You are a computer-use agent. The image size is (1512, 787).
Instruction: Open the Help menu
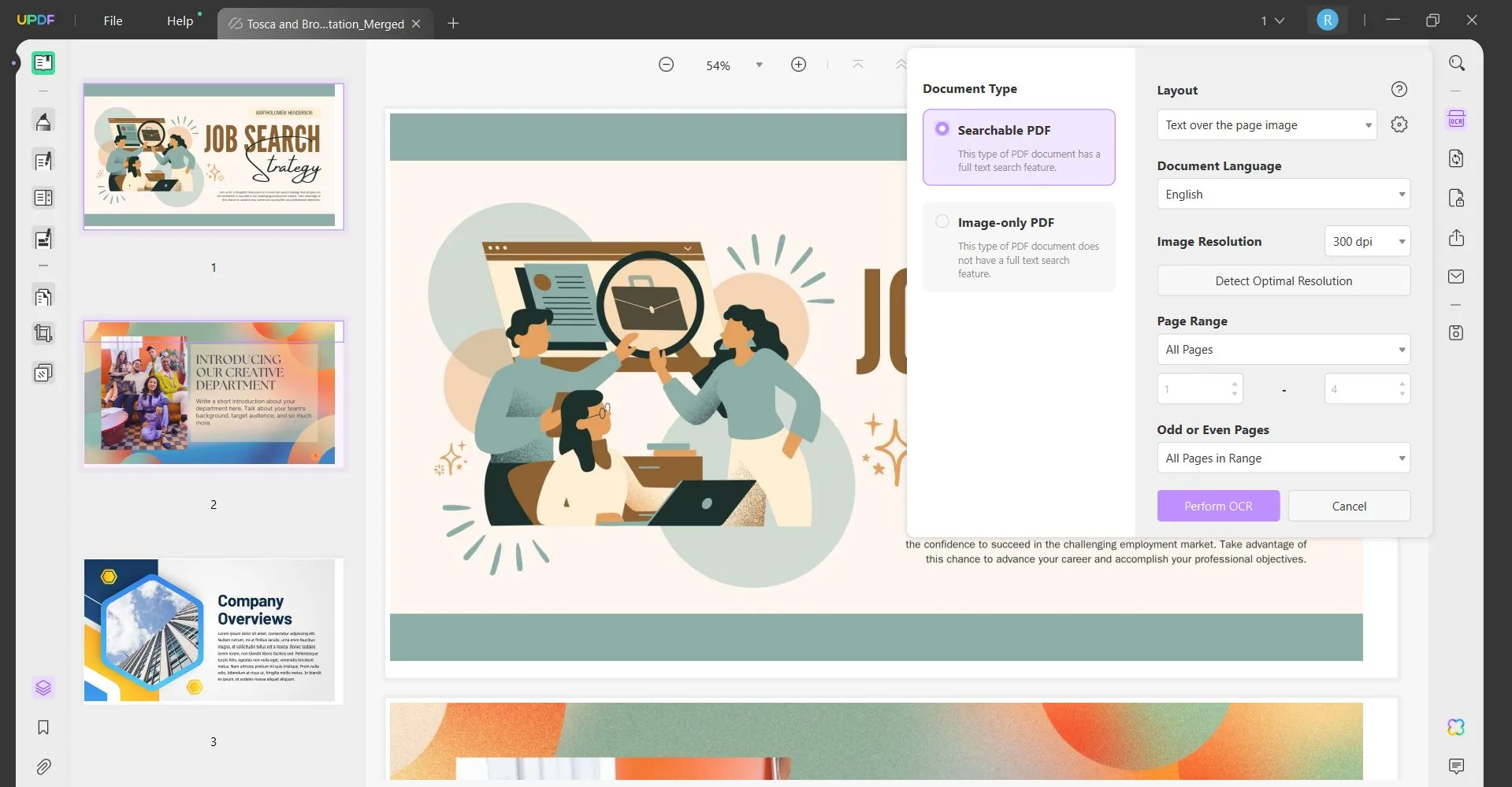click(x=180, y=21)
